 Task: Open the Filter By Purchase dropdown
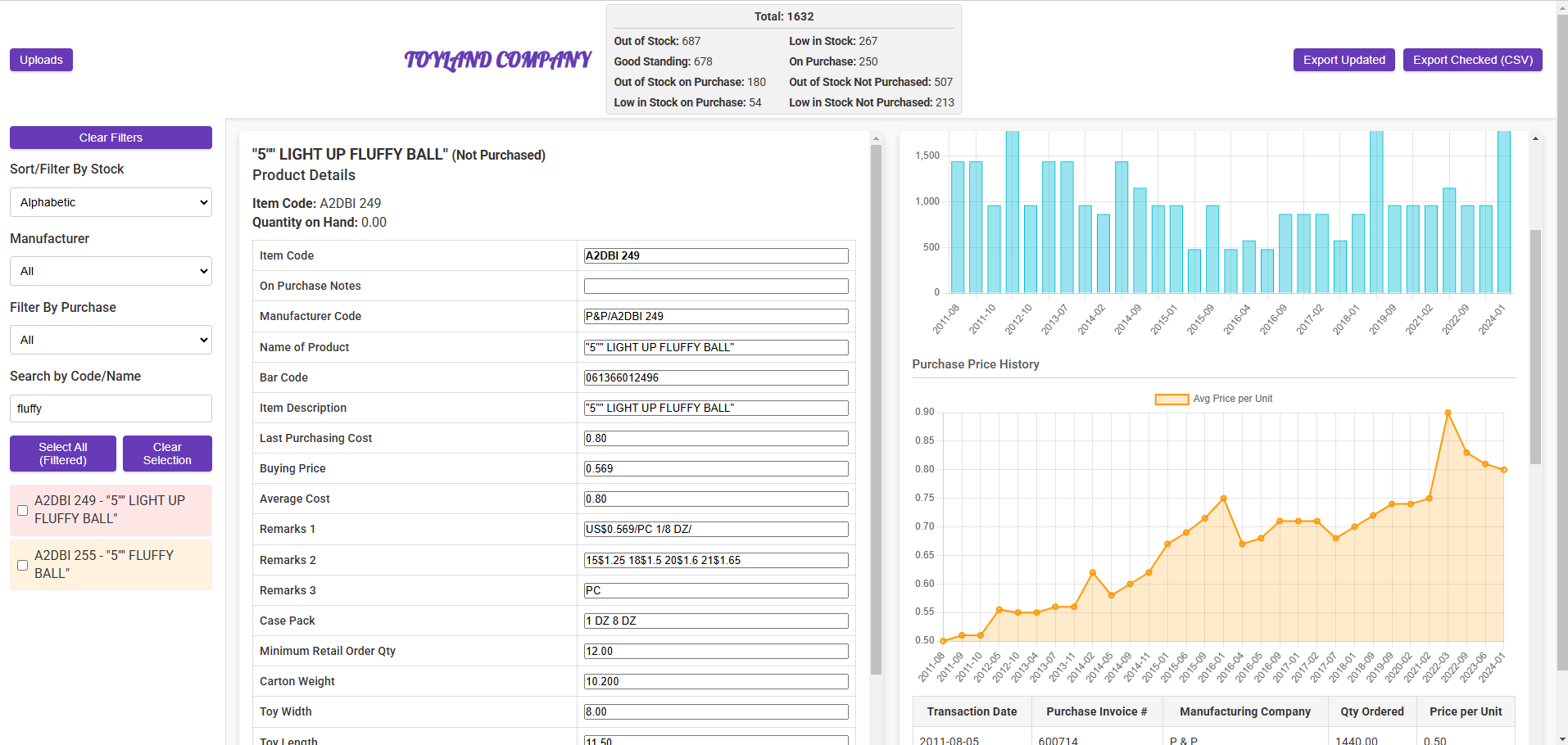point(111,340)
